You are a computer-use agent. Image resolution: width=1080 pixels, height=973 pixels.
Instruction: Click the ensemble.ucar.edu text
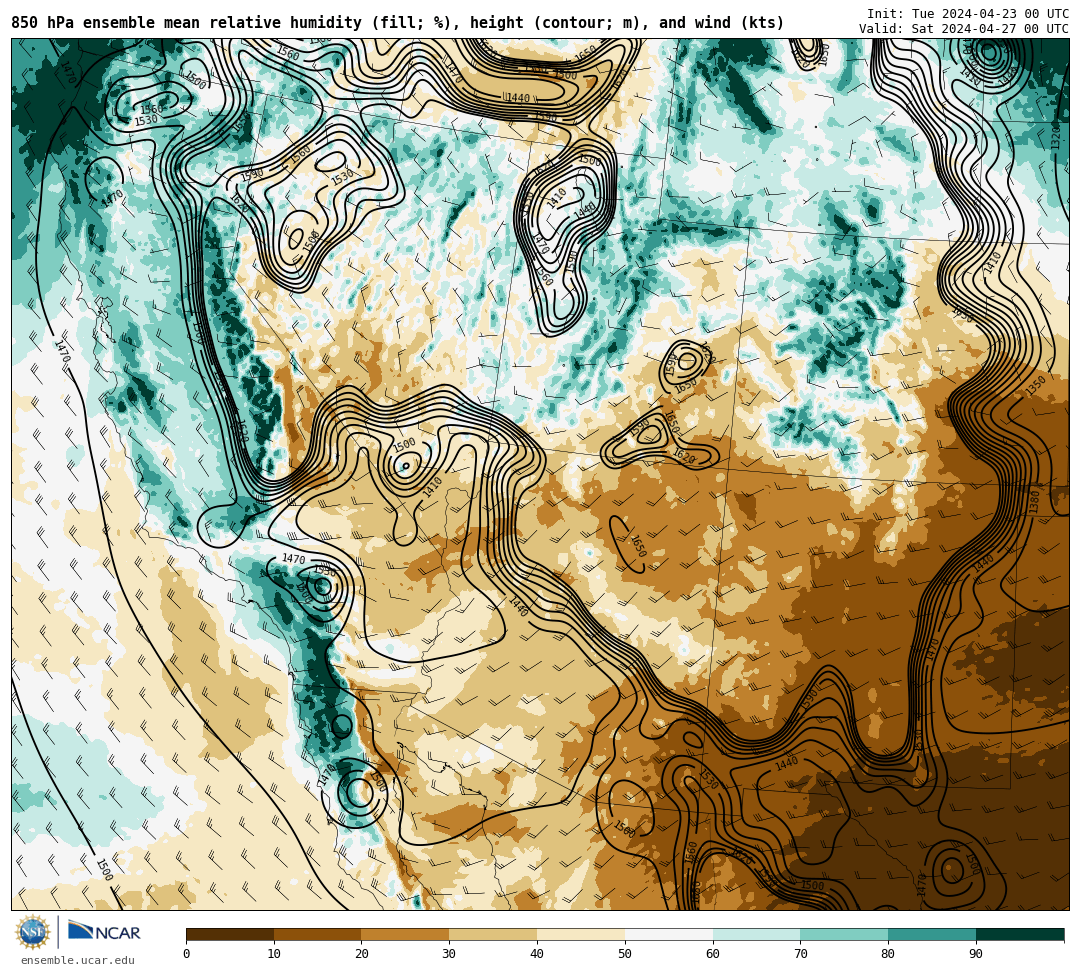[78, 960]
